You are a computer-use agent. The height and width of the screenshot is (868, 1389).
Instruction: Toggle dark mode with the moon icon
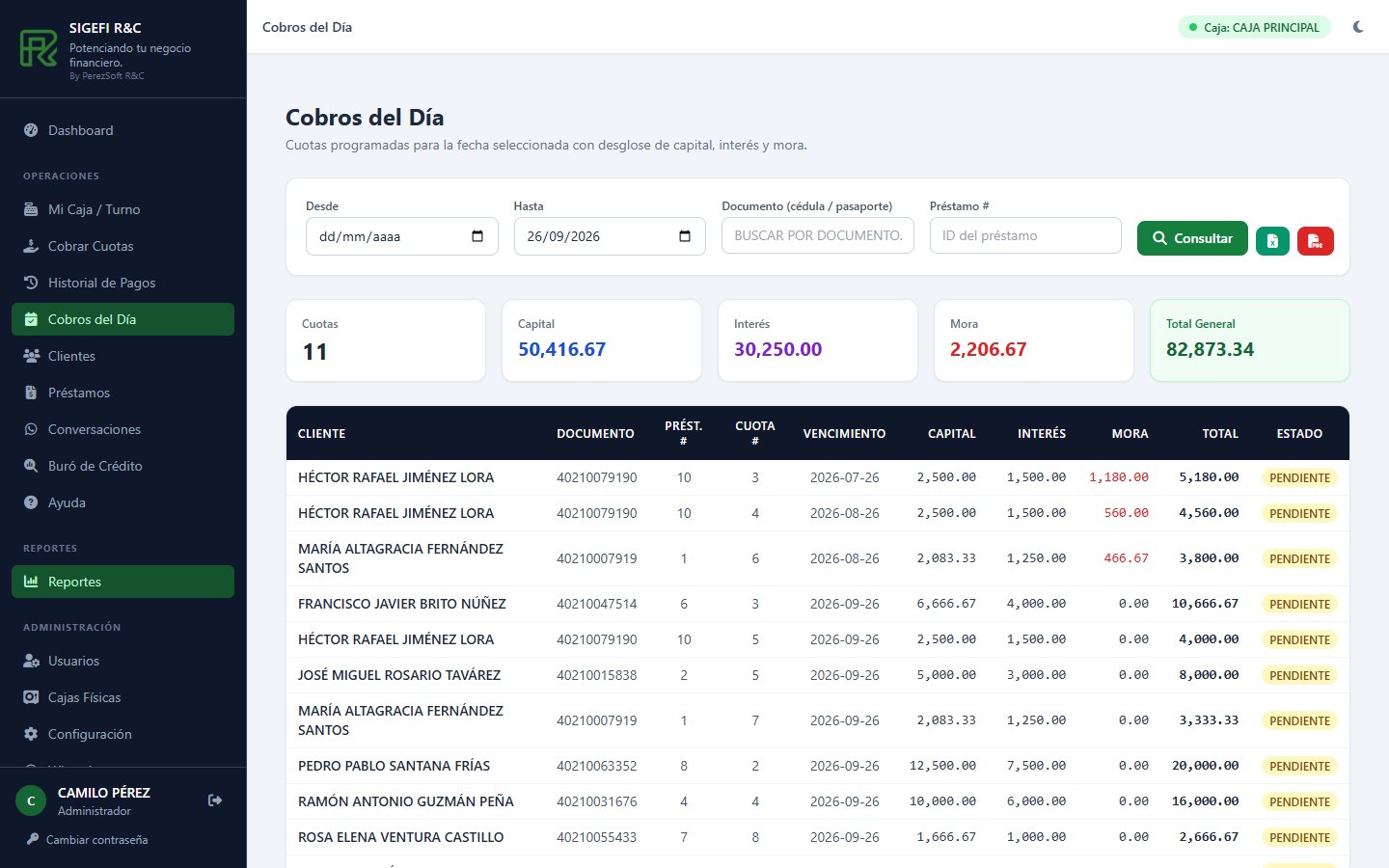(1358, 27)
